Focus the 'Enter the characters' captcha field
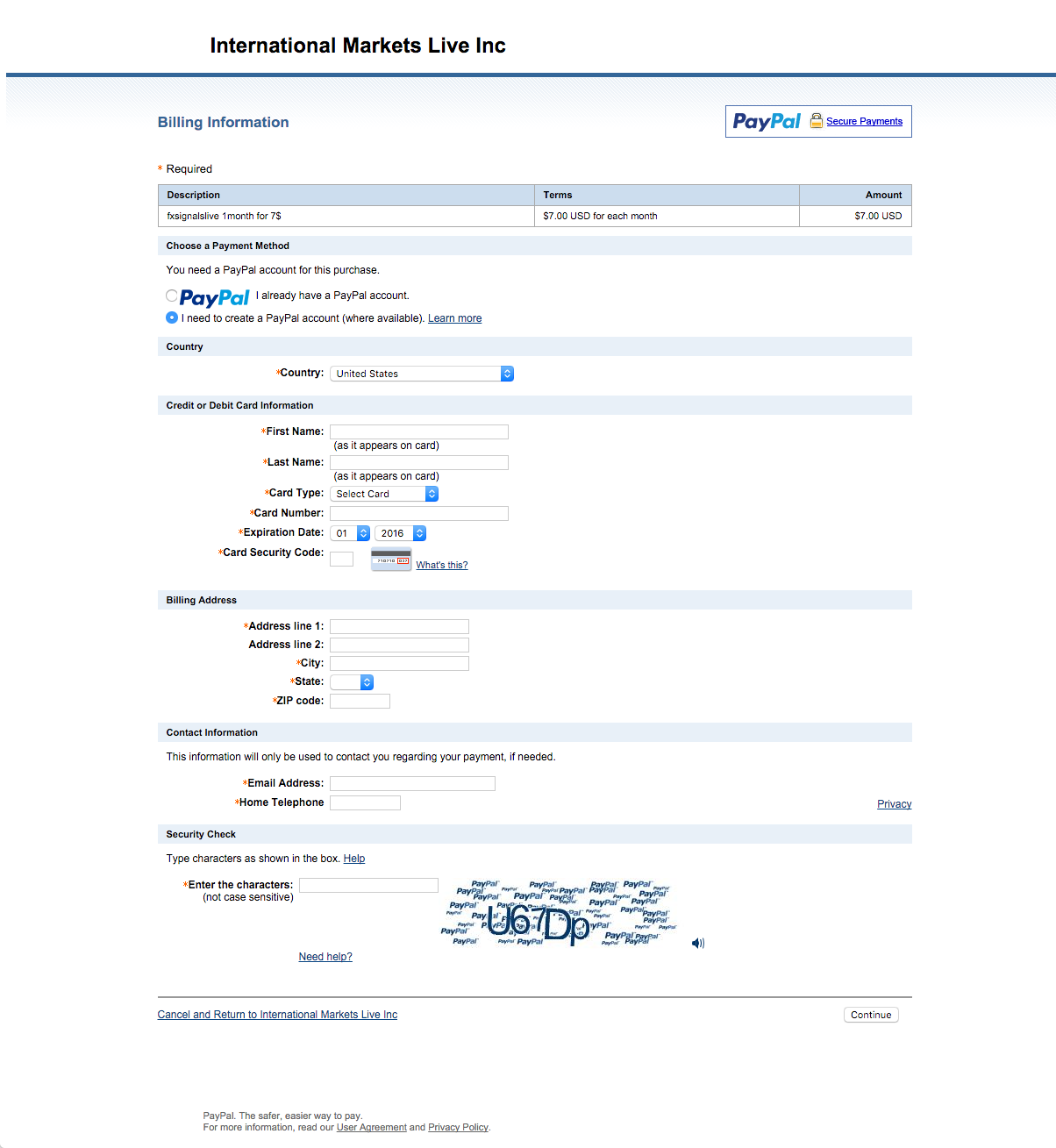 point(368,885)
